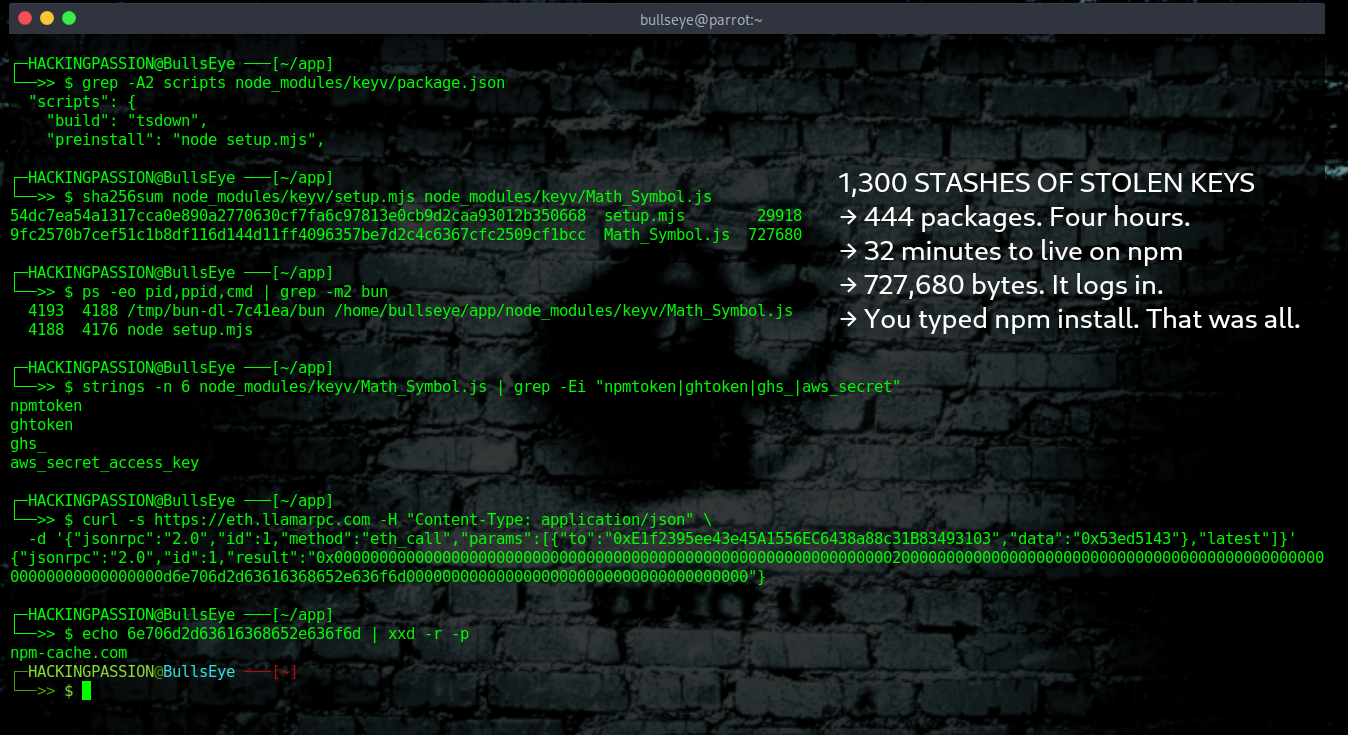Viewport: 1348px width, 735px height.
Task: Click the hash line starting 9fc2570b7cef51
Action: (406, 234)
